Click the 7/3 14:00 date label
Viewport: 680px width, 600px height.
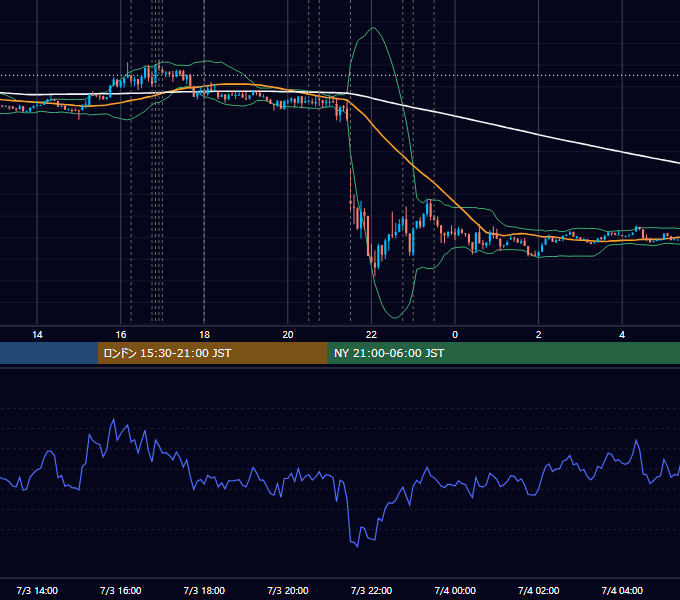37,590
